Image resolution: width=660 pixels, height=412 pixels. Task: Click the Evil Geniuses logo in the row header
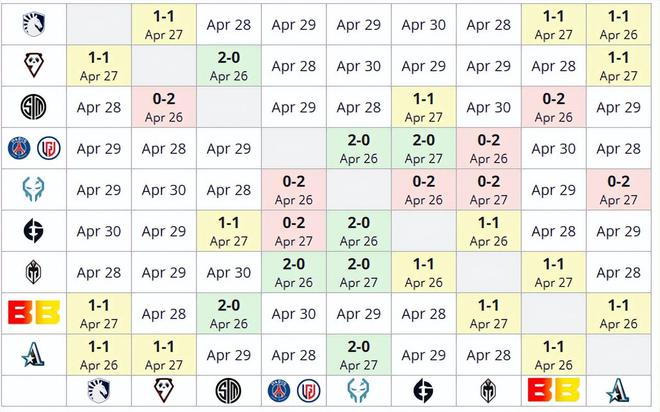[x=34, y=231]
